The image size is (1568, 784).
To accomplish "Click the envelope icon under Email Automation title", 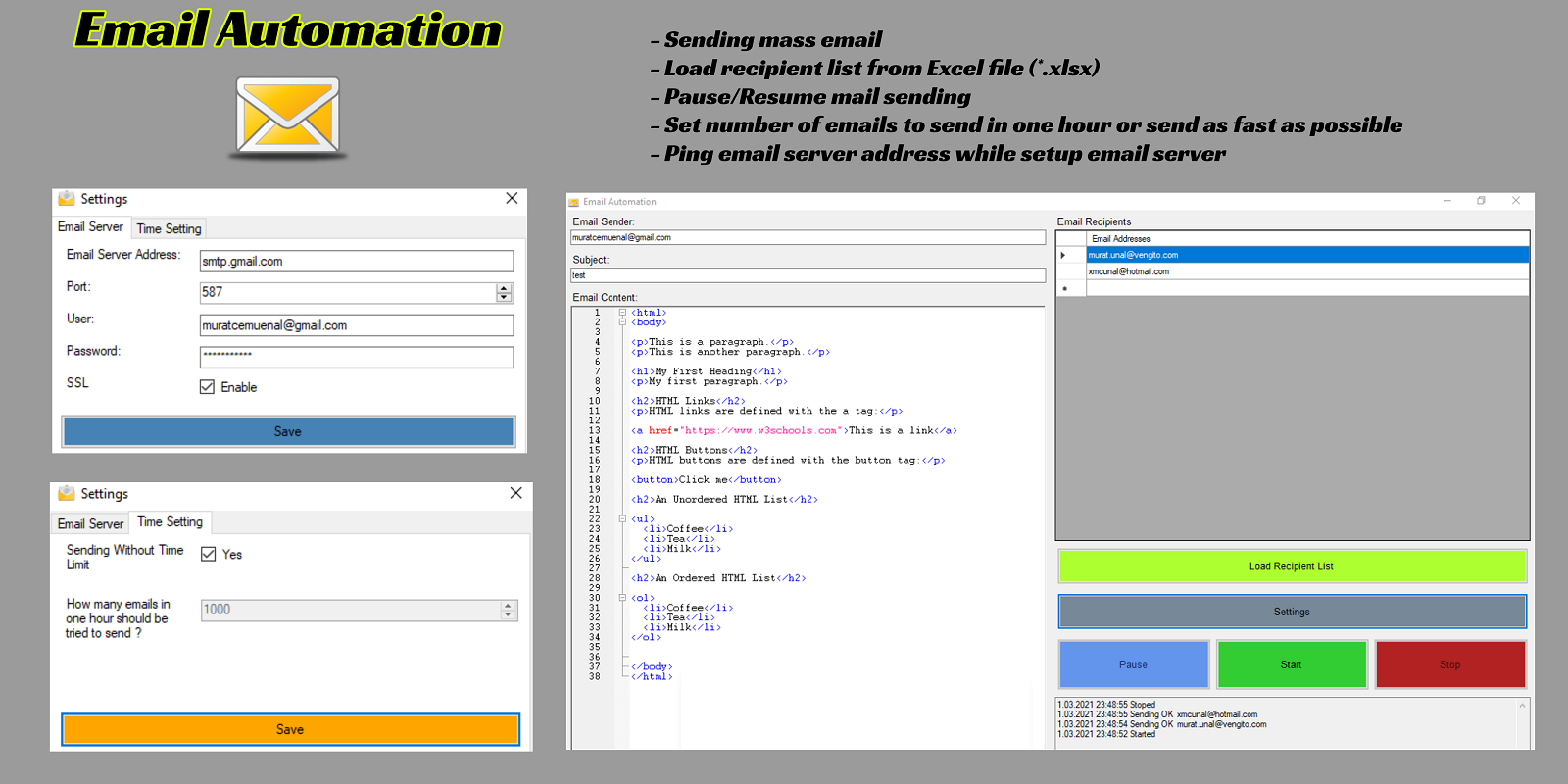I will coord(287,118).
